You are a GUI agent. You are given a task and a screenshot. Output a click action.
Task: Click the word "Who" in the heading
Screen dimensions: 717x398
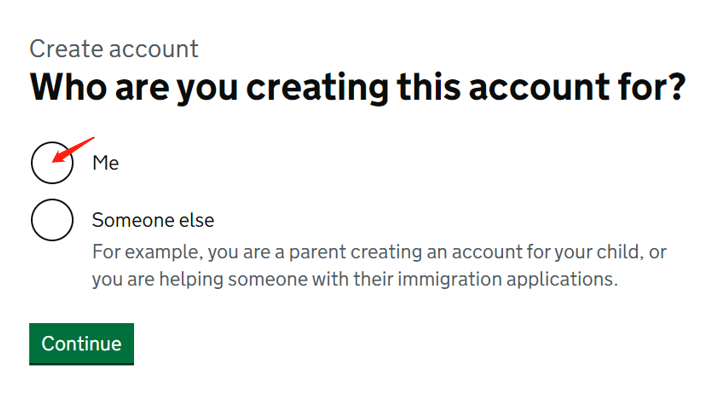(x=69, y=87)
